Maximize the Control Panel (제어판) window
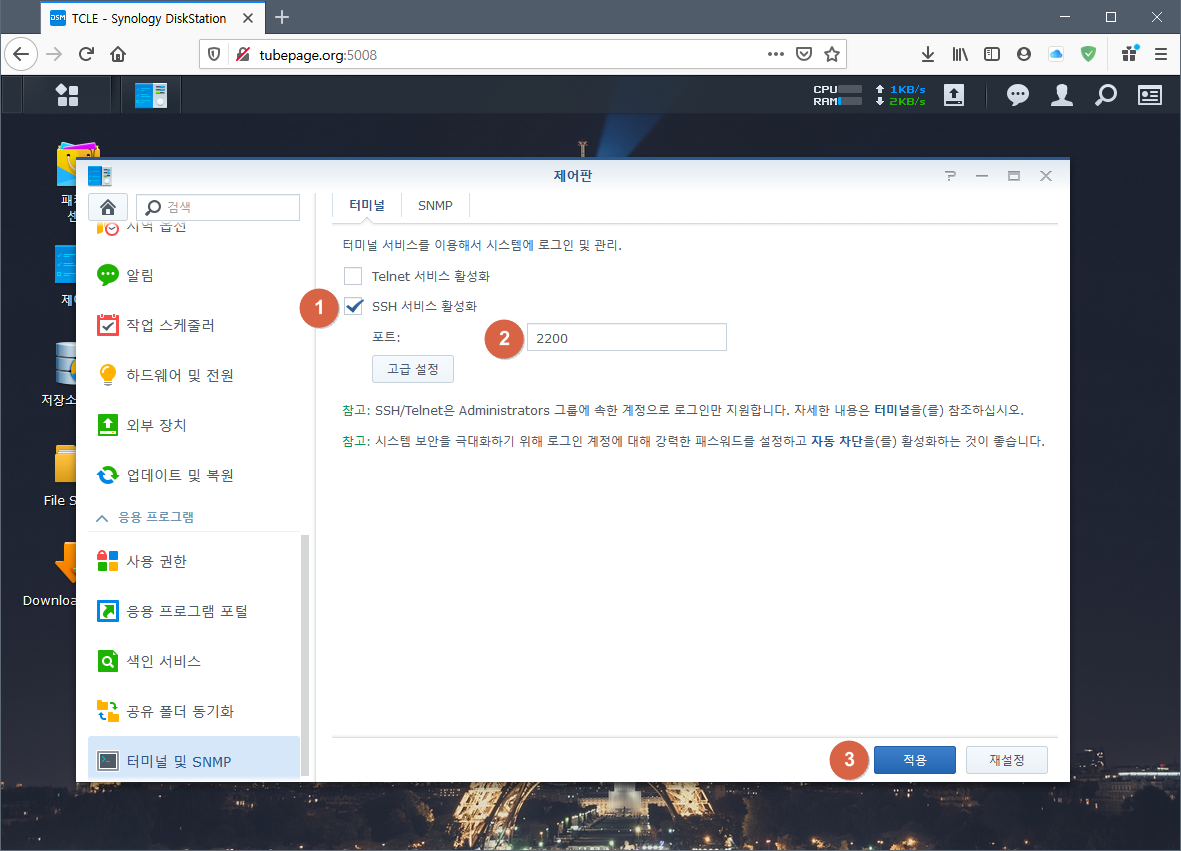The width and height of the screenshot is (1181, 851). click(x=1014, y=175)
